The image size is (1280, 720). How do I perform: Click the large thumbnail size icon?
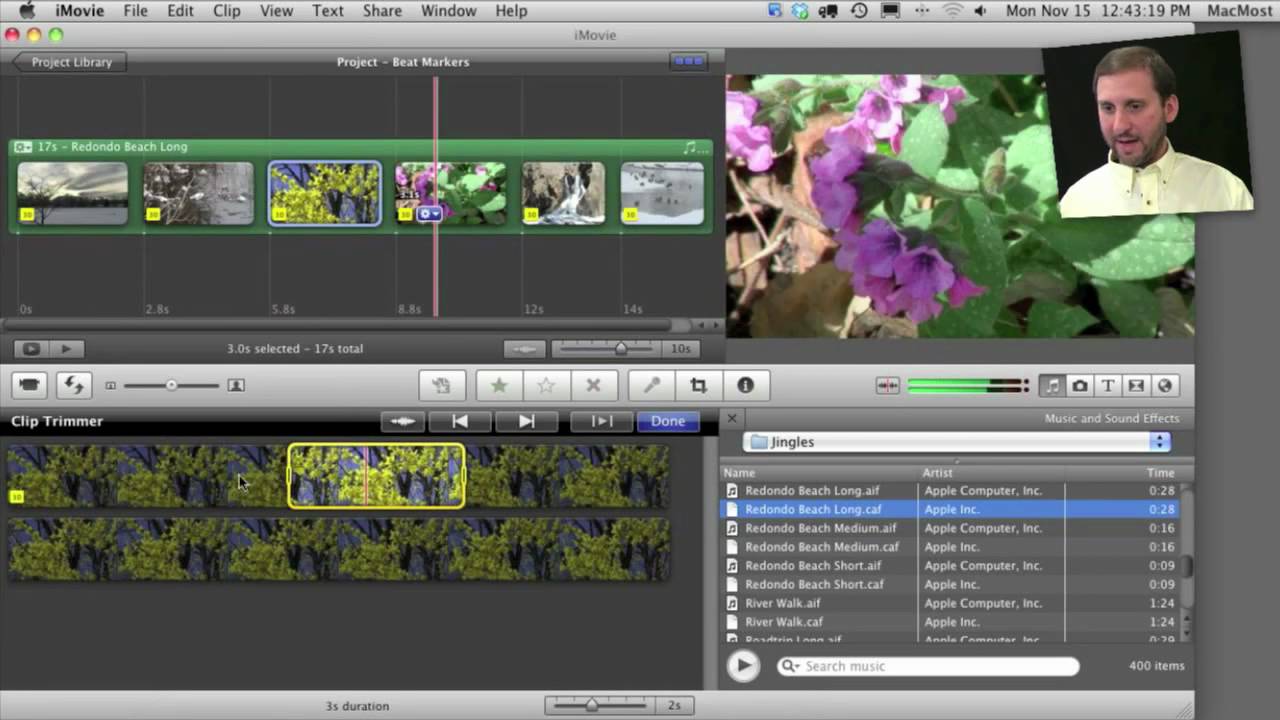point(236,385)
